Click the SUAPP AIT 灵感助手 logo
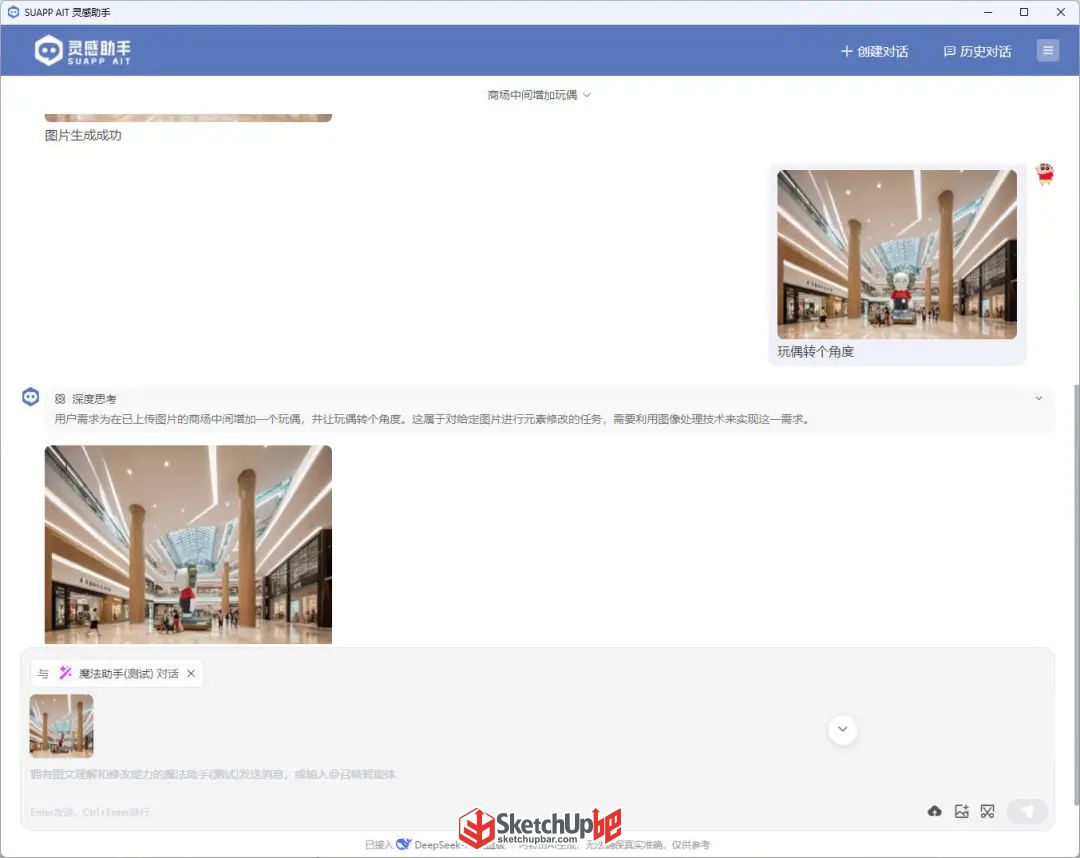The width and height of the screenshot is (1080, 858). coord(83,51)
